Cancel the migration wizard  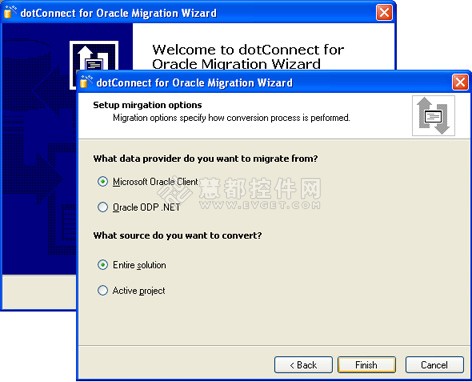[434, 365]
